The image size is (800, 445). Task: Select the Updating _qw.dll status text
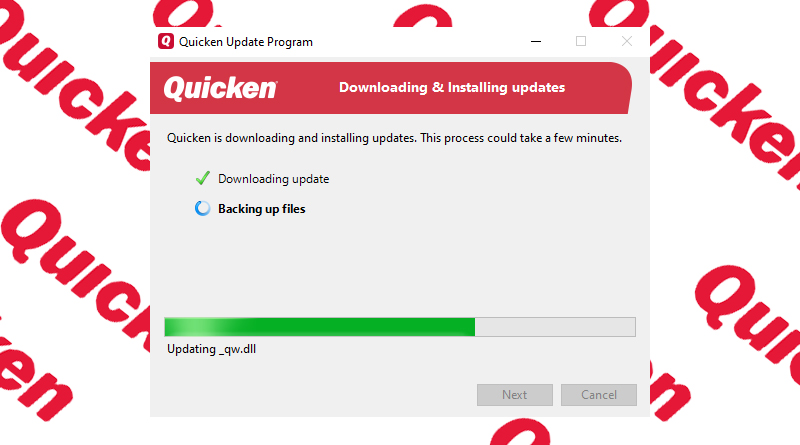tap(212, 350)
